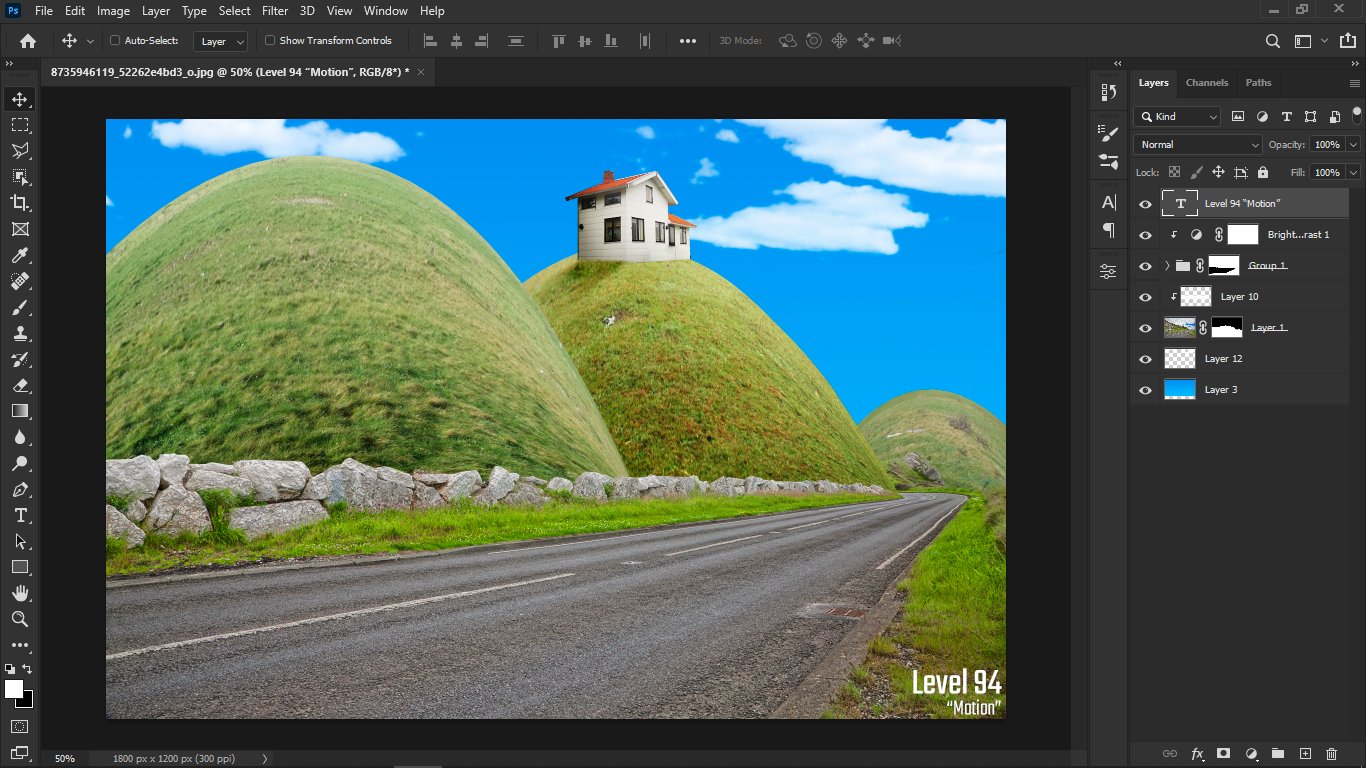Open the Kind filter dropdown

point(1178,117)
